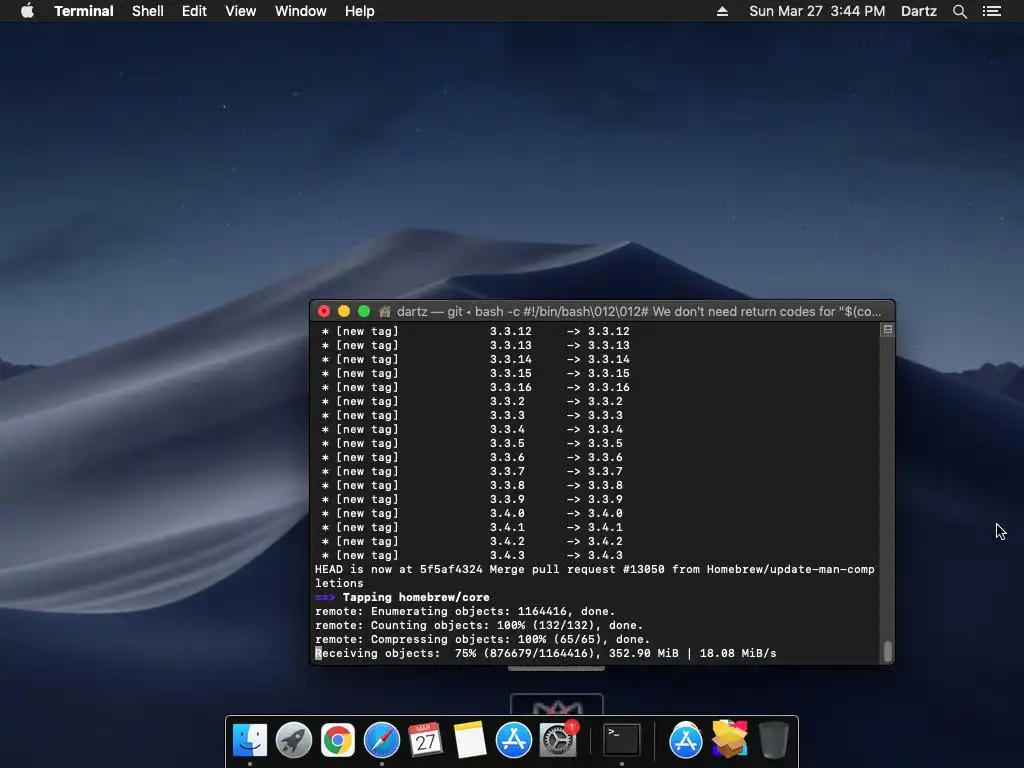This screenshot has width=1024, height=768.
Task: Open the colorful box icon in Dock
Action: click(729, 739)
